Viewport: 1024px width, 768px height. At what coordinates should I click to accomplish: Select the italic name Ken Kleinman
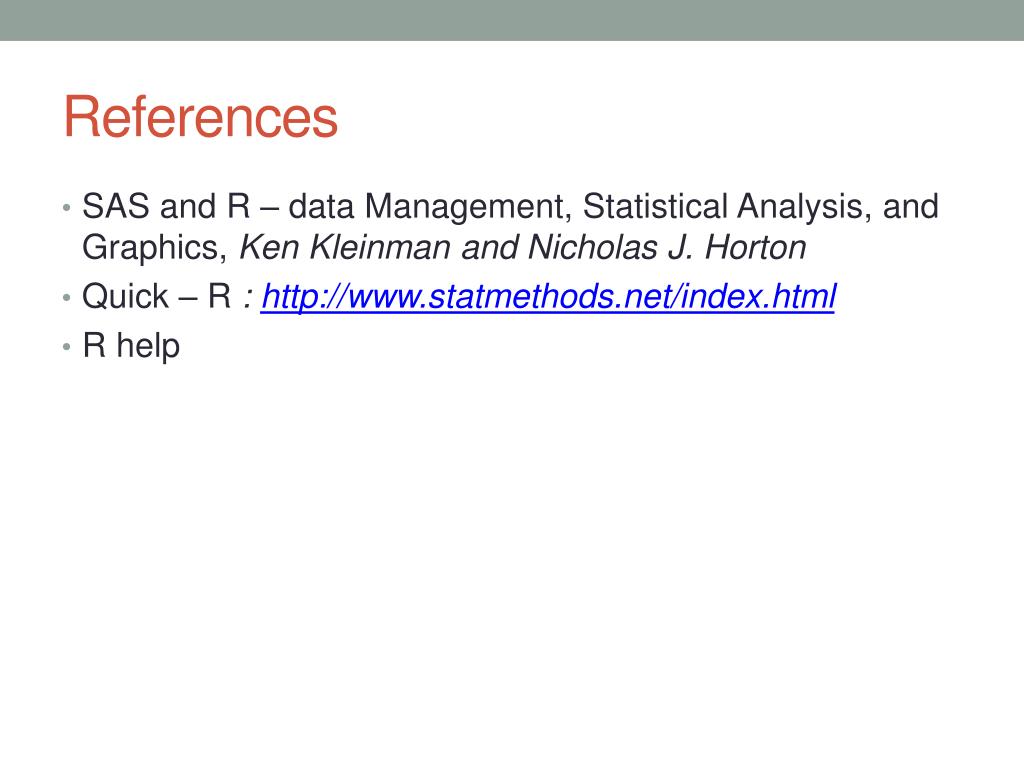click(x=345, y=248)
